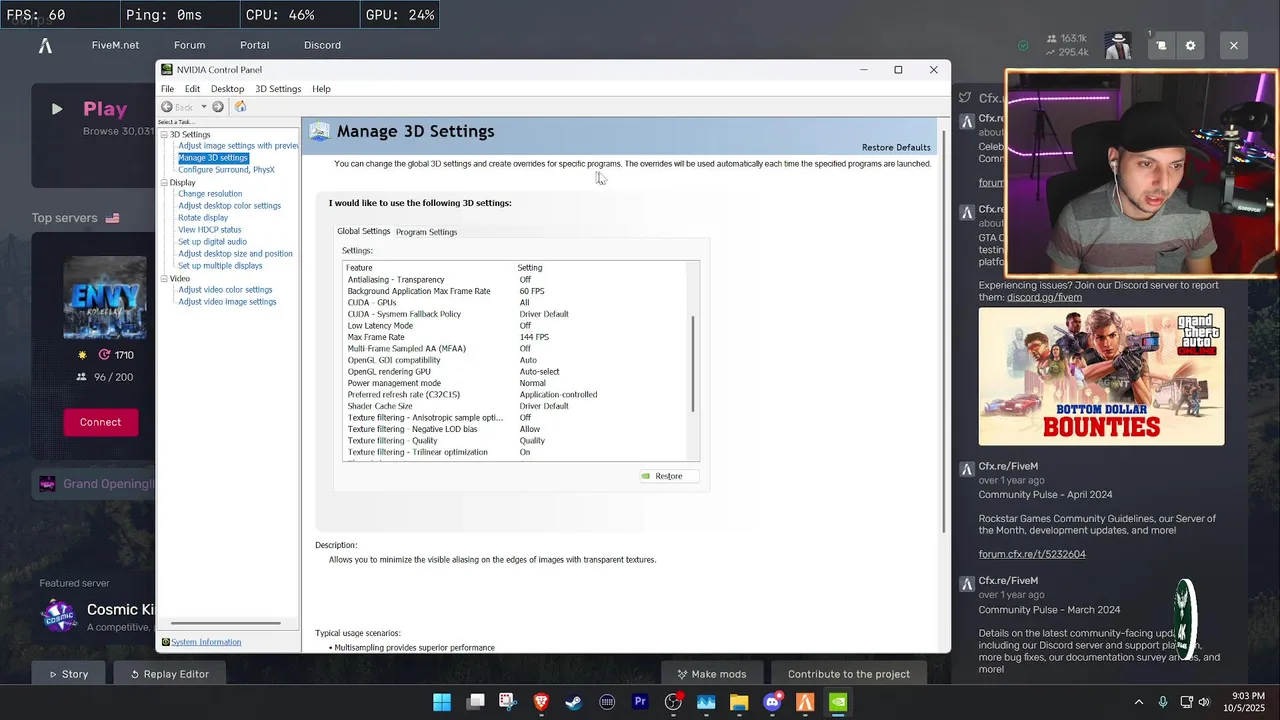The image size is (1280, 720).
Task: Open discord.gg/fivem link
Action: 1044,297
